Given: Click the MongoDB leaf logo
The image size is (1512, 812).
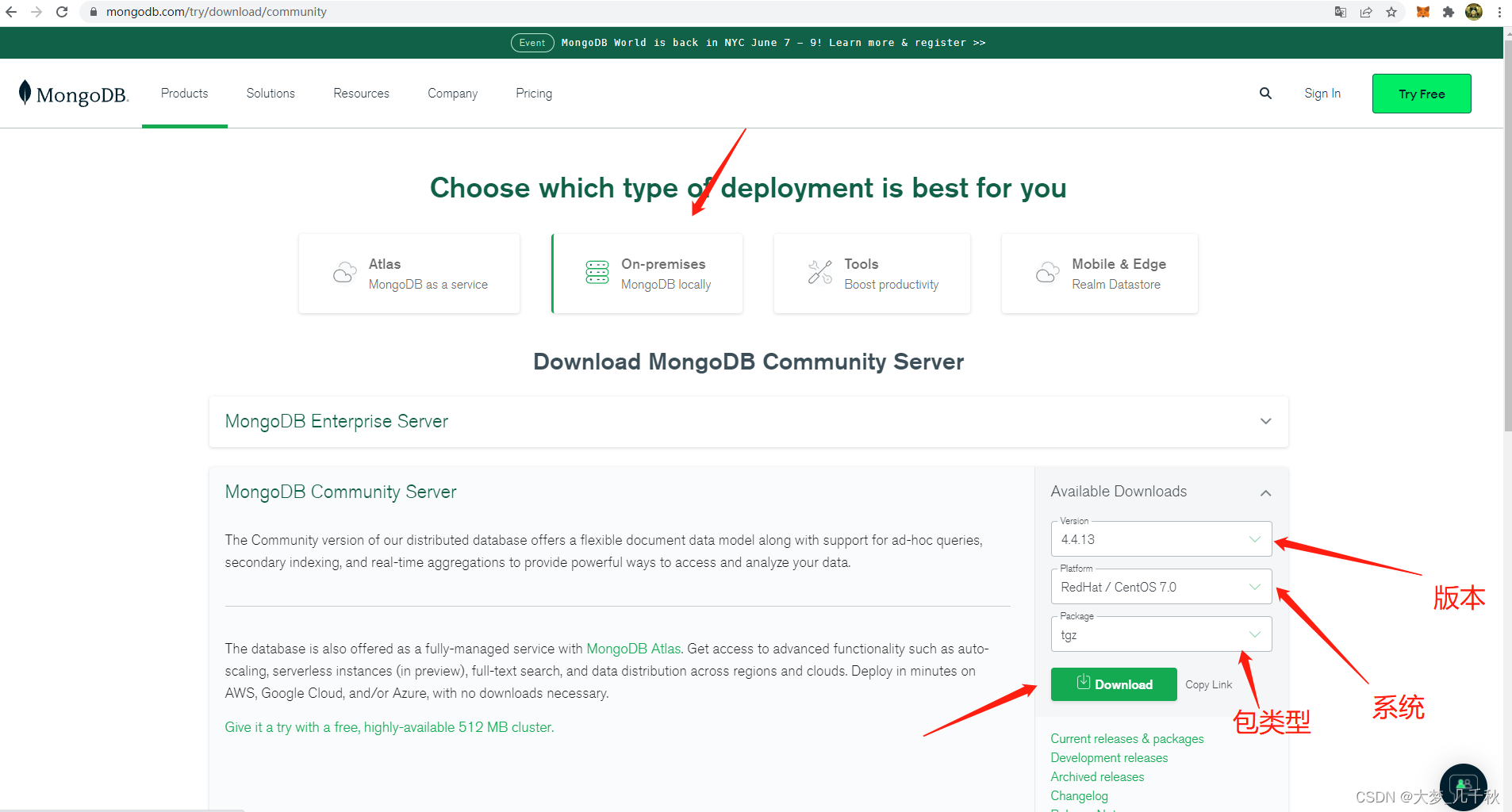Looking at the screenshot, I should click(x=73, y=94).
